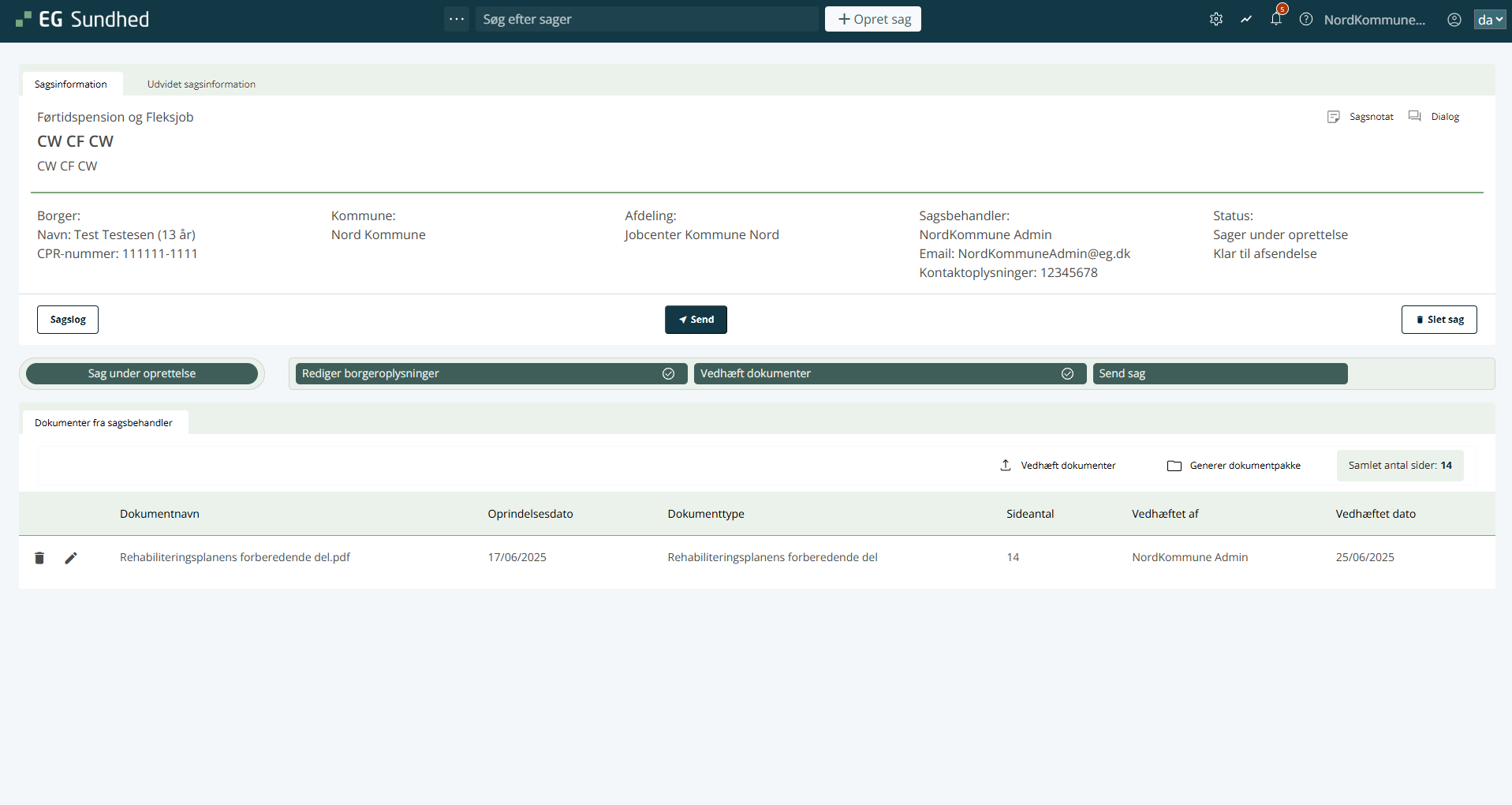Open the three-dots menu beside search
Image resolution: width=1512 pixels, height=805 pixels.
457,19
